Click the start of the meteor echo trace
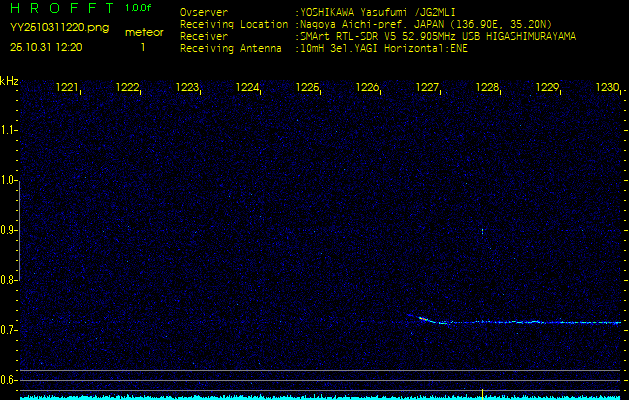 coord(419,317)
